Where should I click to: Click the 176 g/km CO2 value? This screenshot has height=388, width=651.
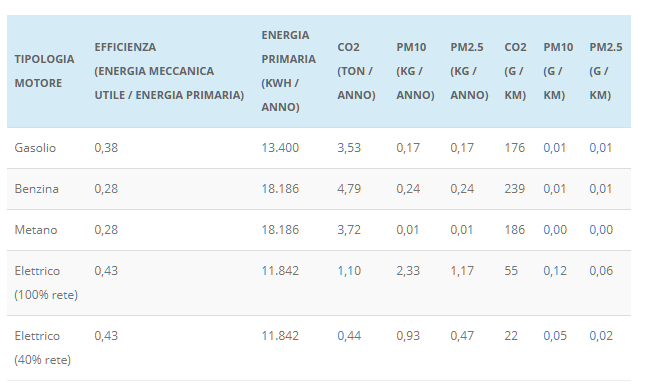pos(515,148)
